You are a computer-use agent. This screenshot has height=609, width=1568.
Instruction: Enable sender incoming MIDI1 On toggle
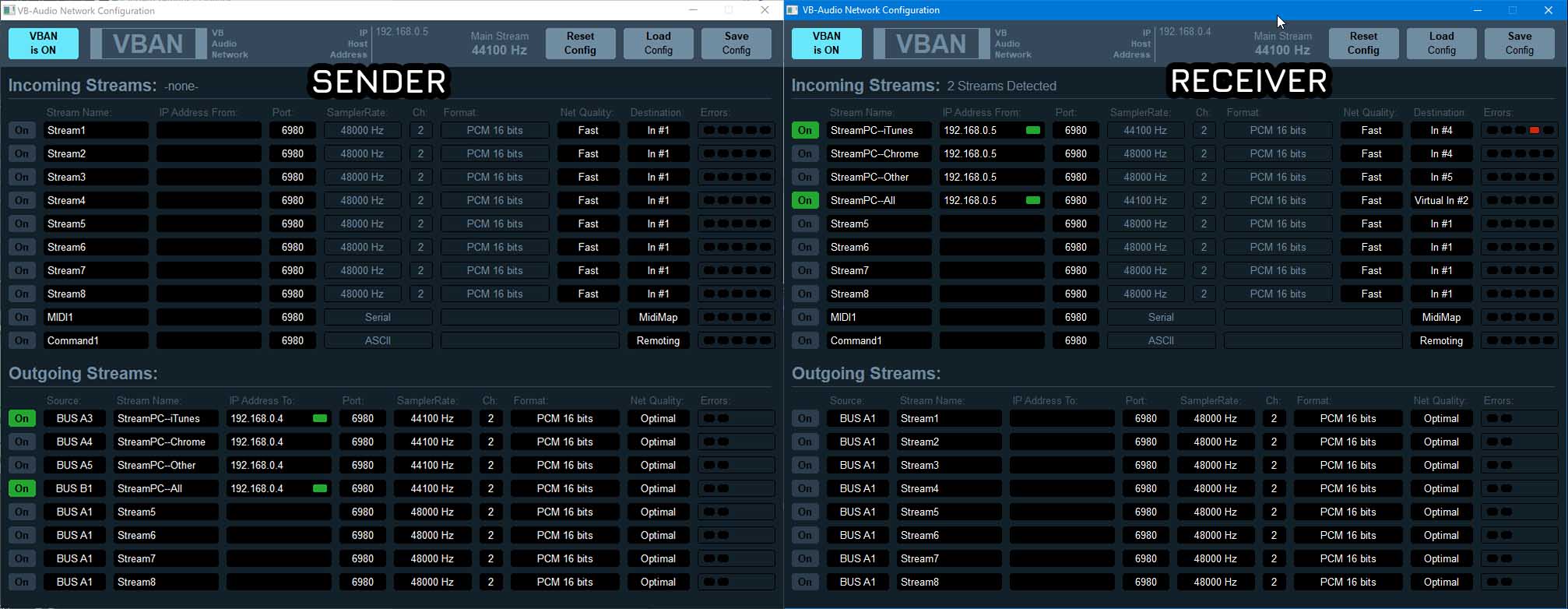point(22,317)
